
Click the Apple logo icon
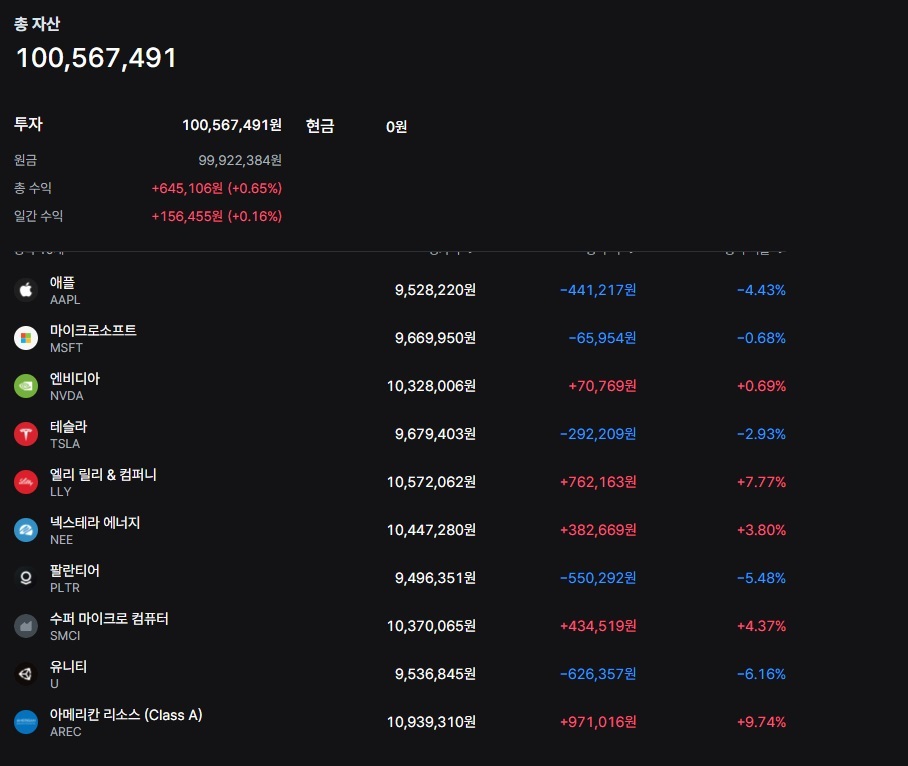point(25,290)
